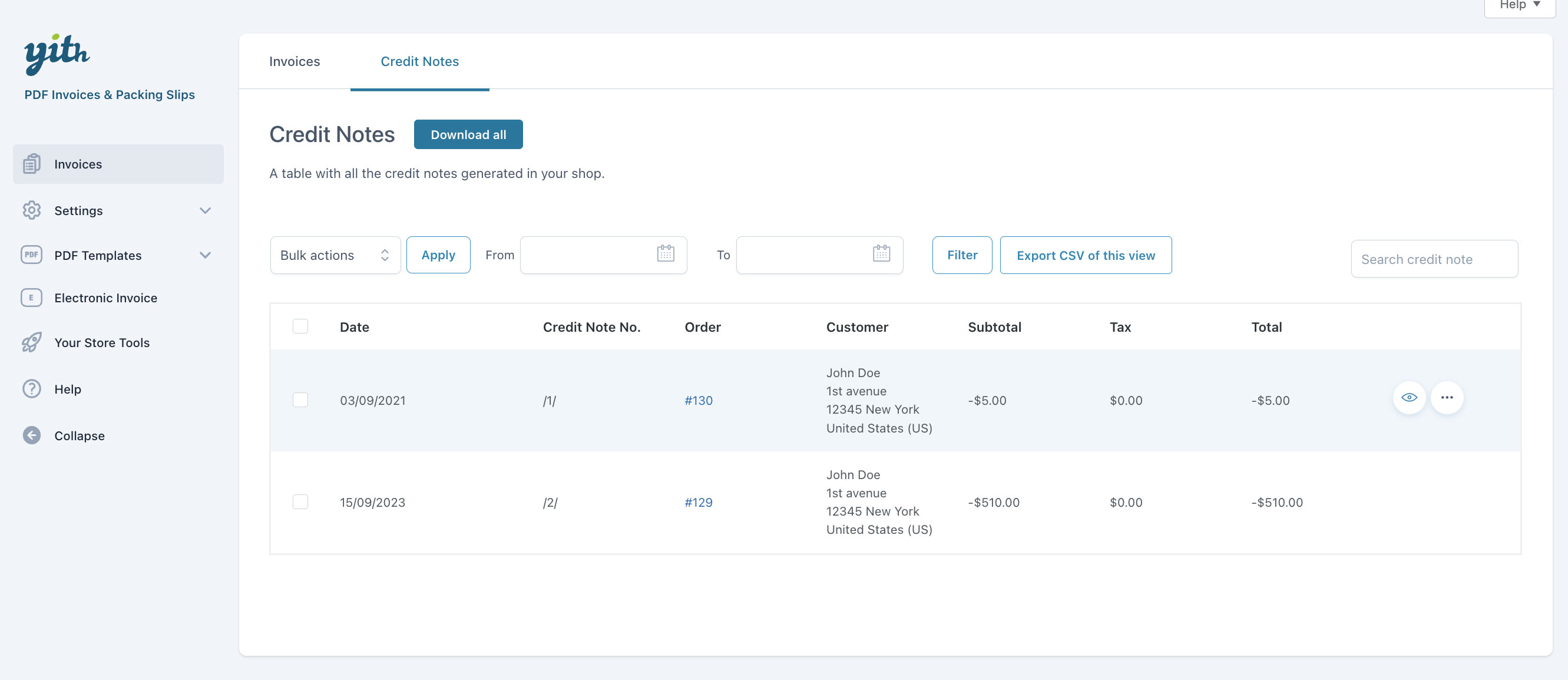The image size is (1568, 680).
Task: Click the Help question mark icon
Action: 32,388
